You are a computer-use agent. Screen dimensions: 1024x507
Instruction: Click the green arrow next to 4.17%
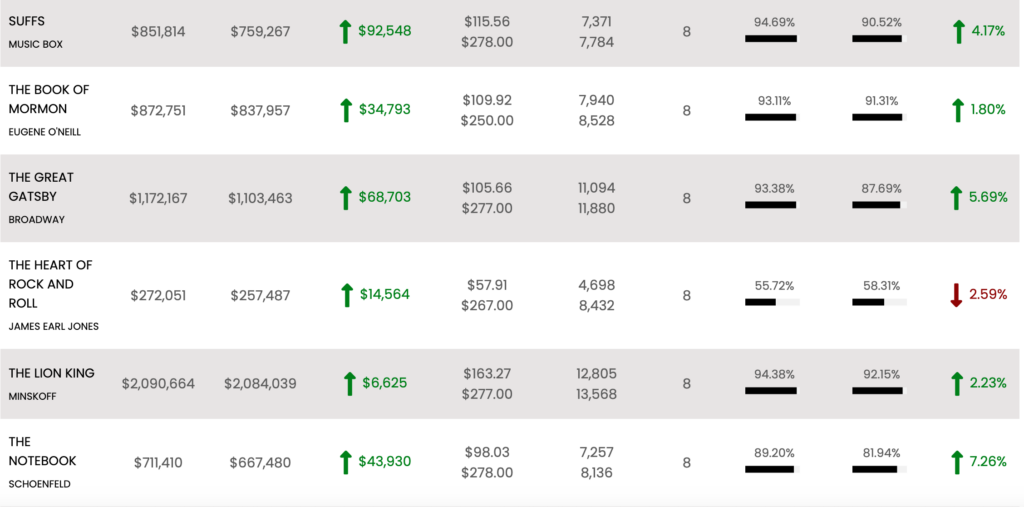point(958,32)
